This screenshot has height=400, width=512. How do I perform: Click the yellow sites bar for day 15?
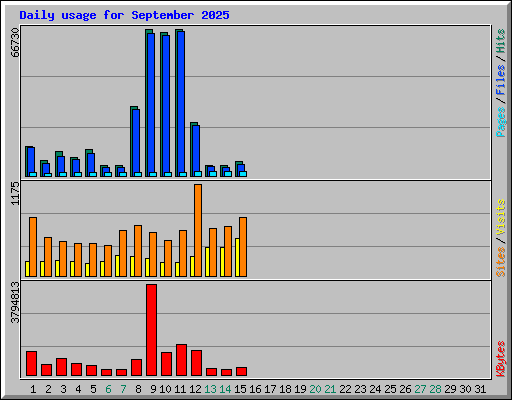point(237,257)
